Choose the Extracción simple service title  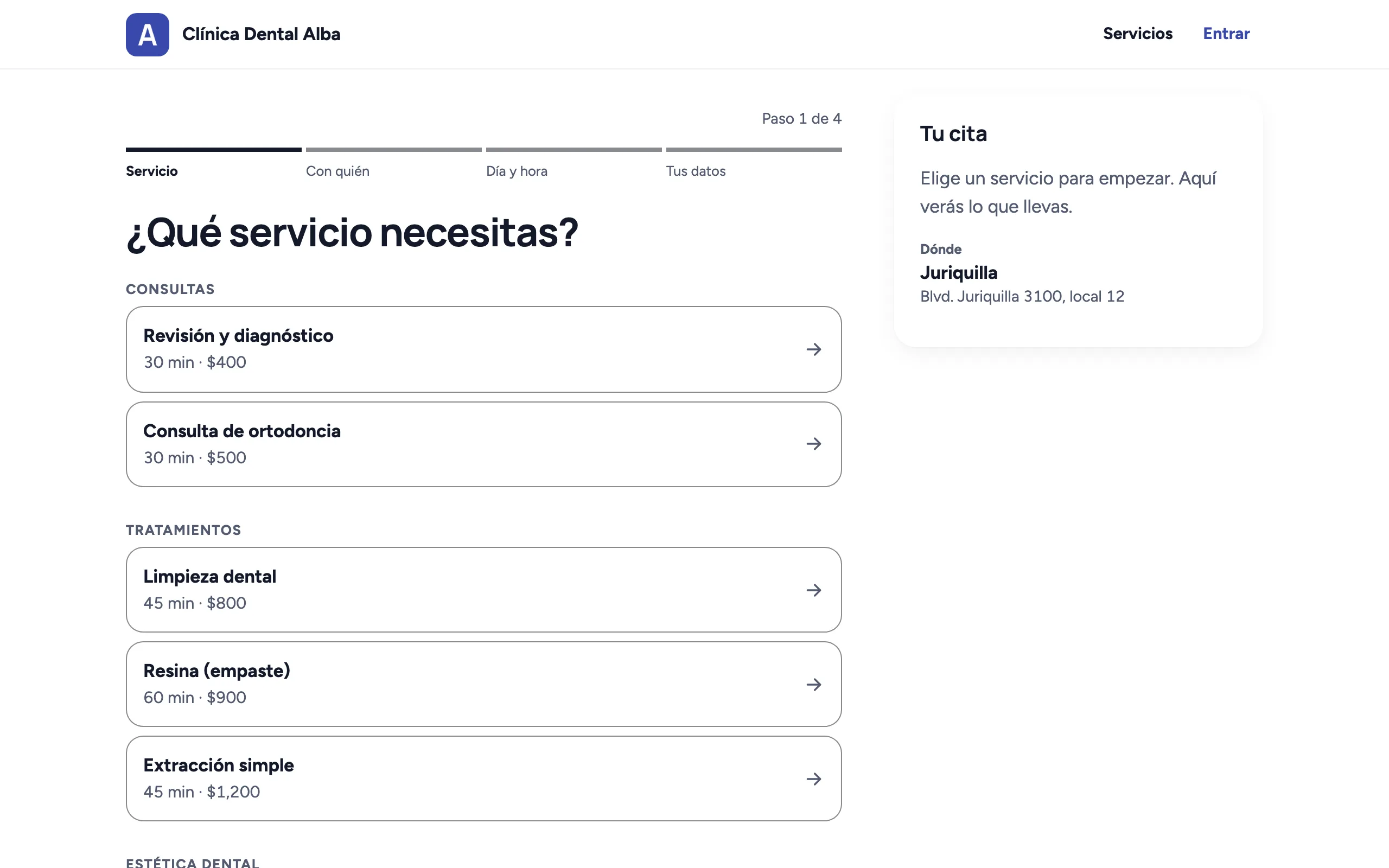pyautogui.click(x=218, y=765)
